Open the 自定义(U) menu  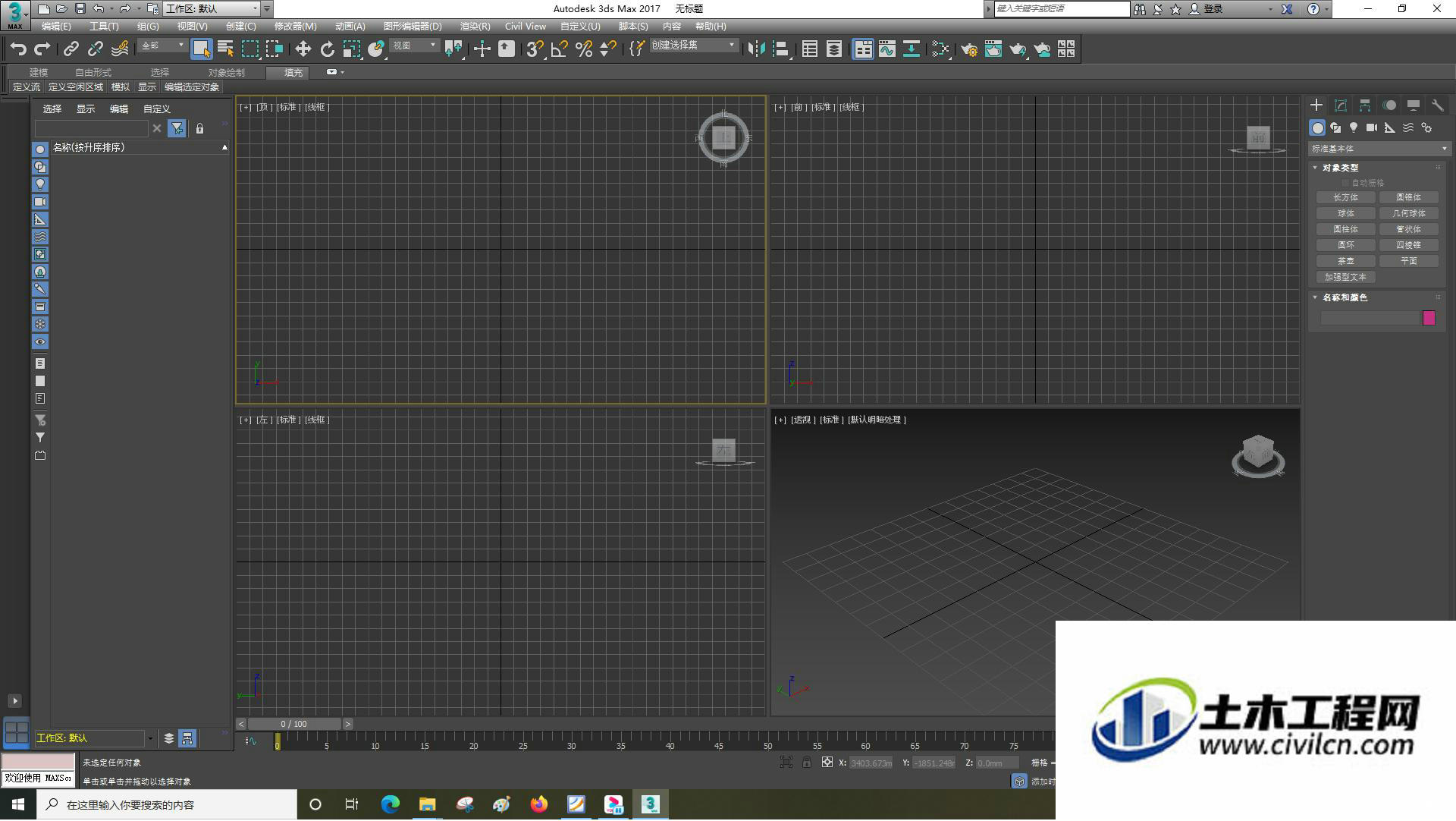tap(580, 27)
